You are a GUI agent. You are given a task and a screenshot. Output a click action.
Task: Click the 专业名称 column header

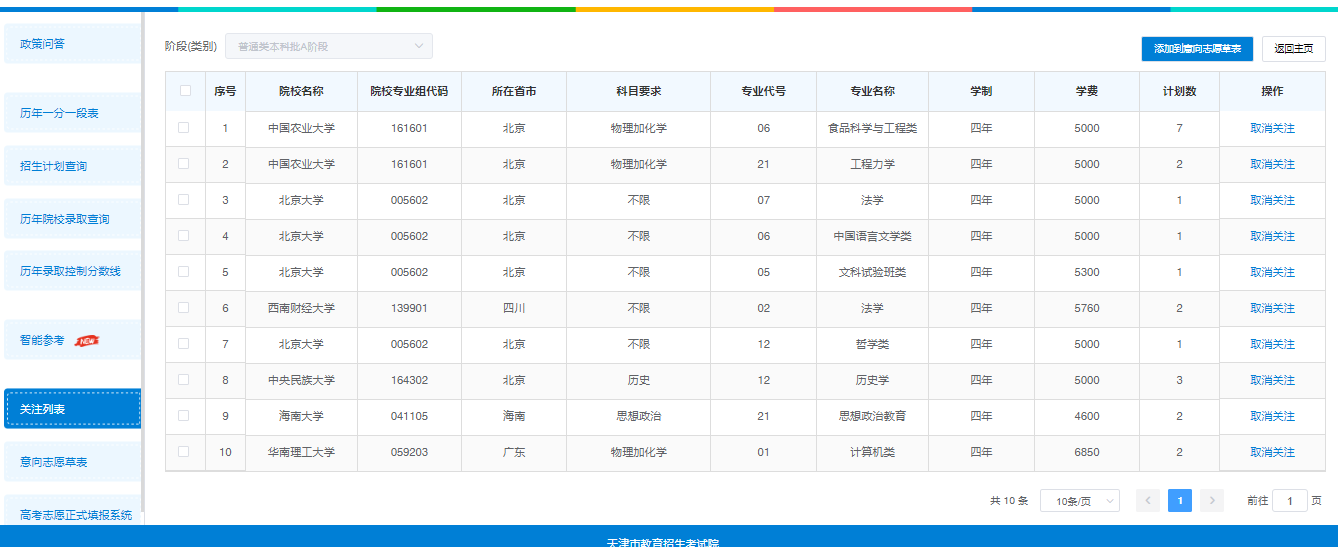click(872, 91)
